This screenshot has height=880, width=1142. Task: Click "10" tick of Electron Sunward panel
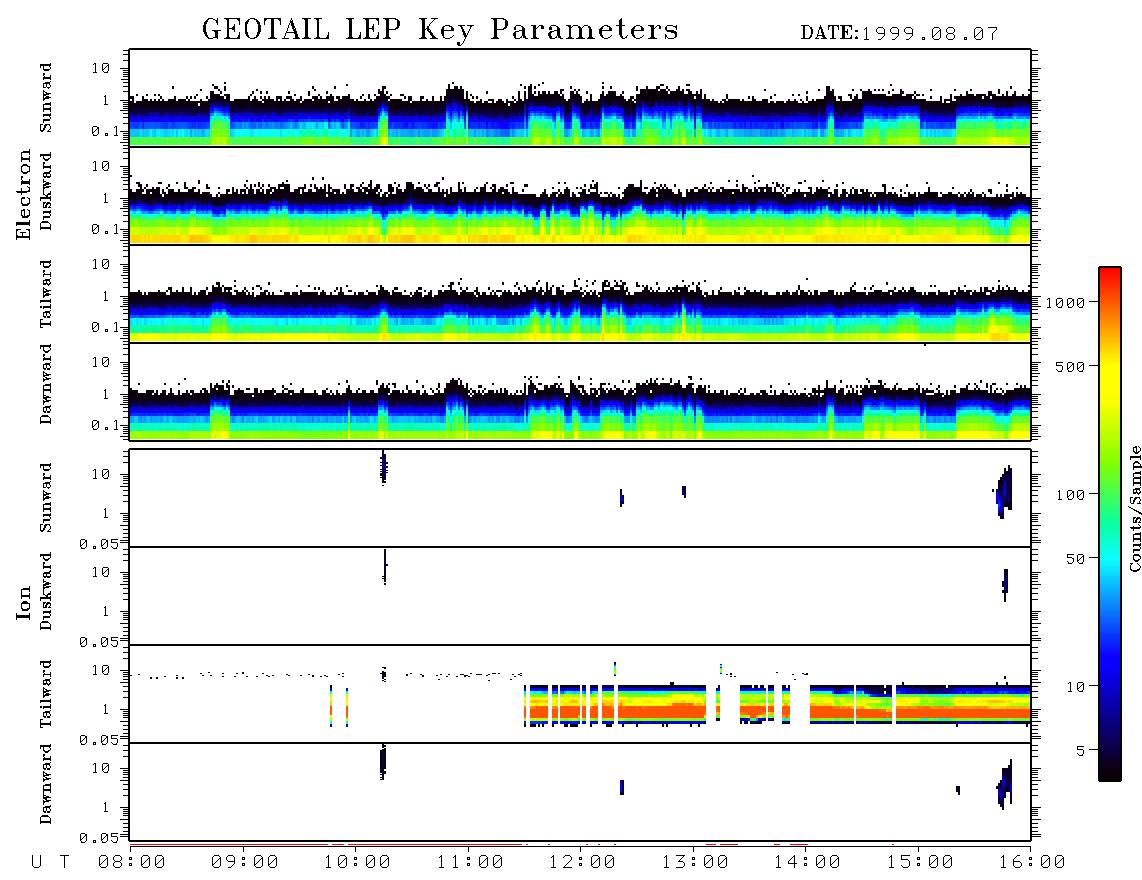[101, 68]
